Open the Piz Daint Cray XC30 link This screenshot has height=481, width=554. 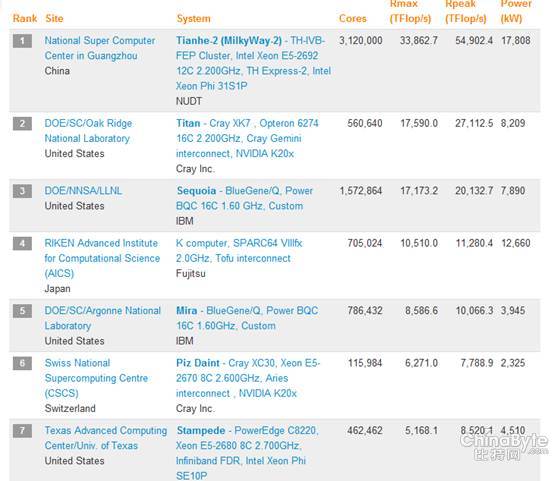coord(248,378)
